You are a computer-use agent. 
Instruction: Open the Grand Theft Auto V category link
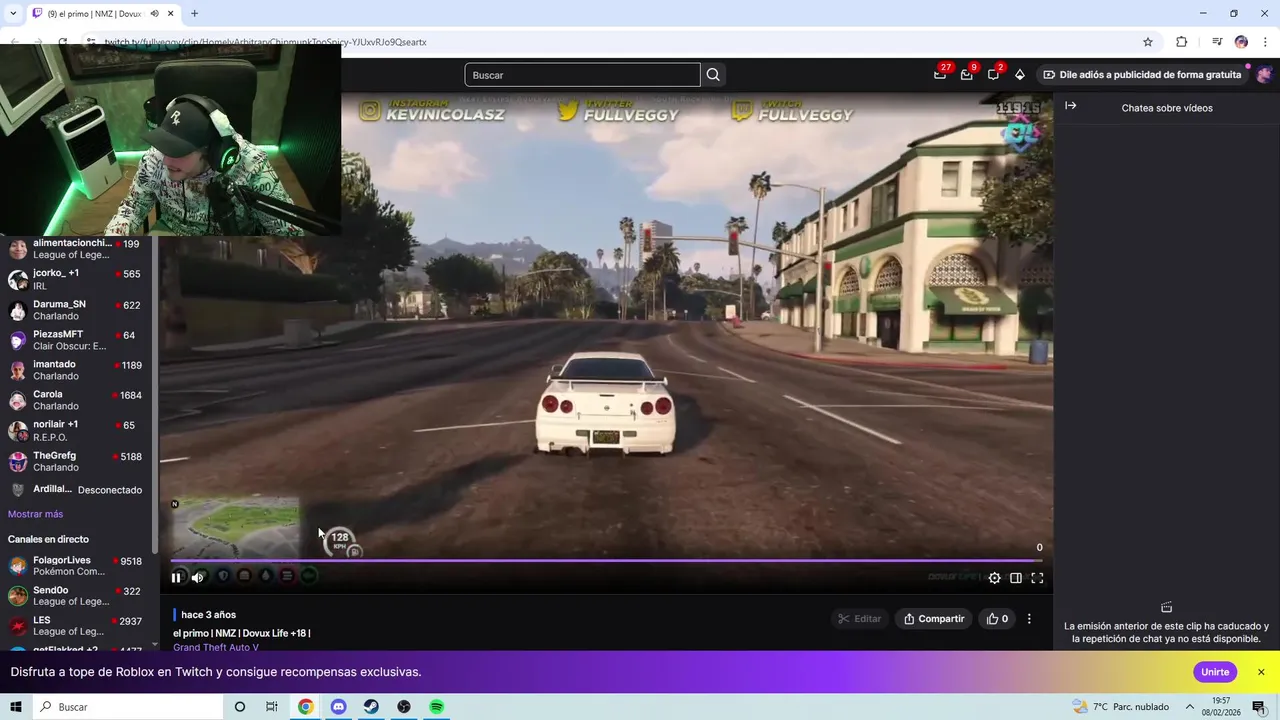(x=216, y=647)
